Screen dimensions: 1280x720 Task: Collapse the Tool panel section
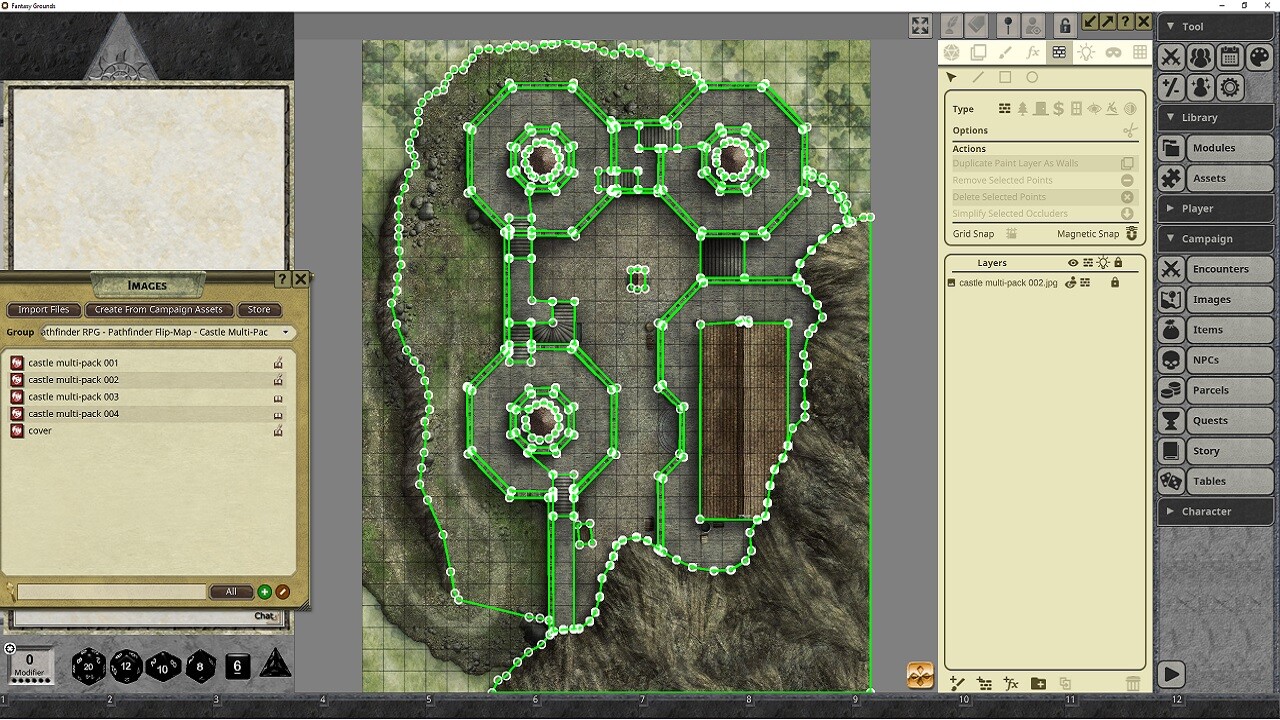1171,26
